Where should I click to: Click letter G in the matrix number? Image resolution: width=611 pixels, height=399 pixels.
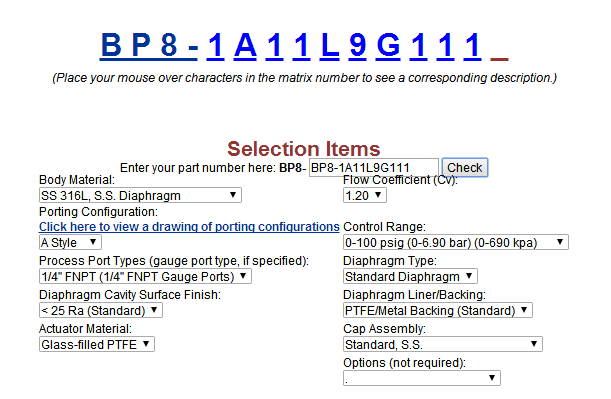pyautogui.click(x=388, y=46)
